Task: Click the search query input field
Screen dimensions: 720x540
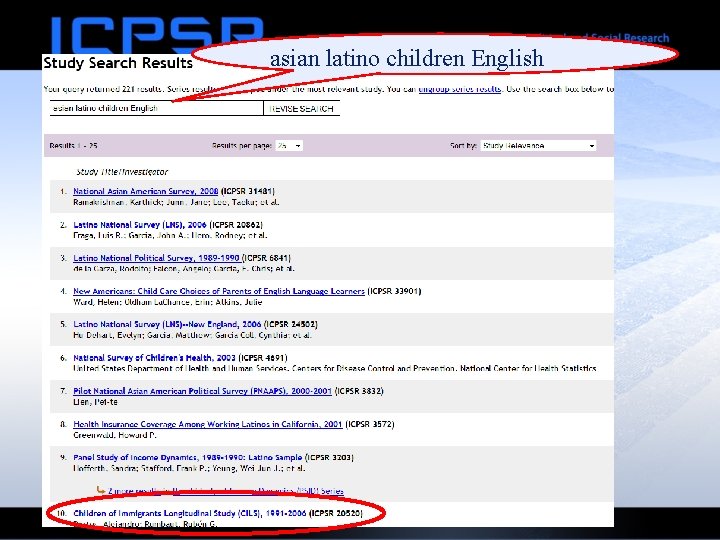Action: (x=157, y=108)
